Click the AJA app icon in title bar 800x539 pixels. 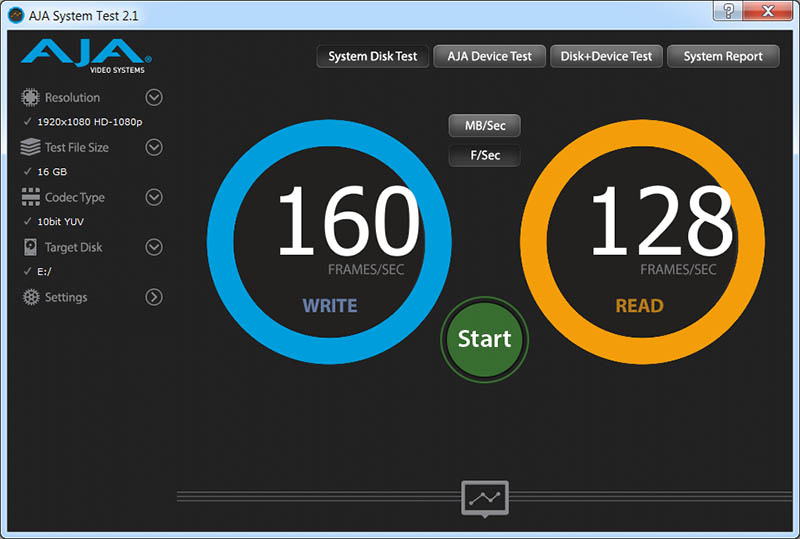tap(16, 15)
